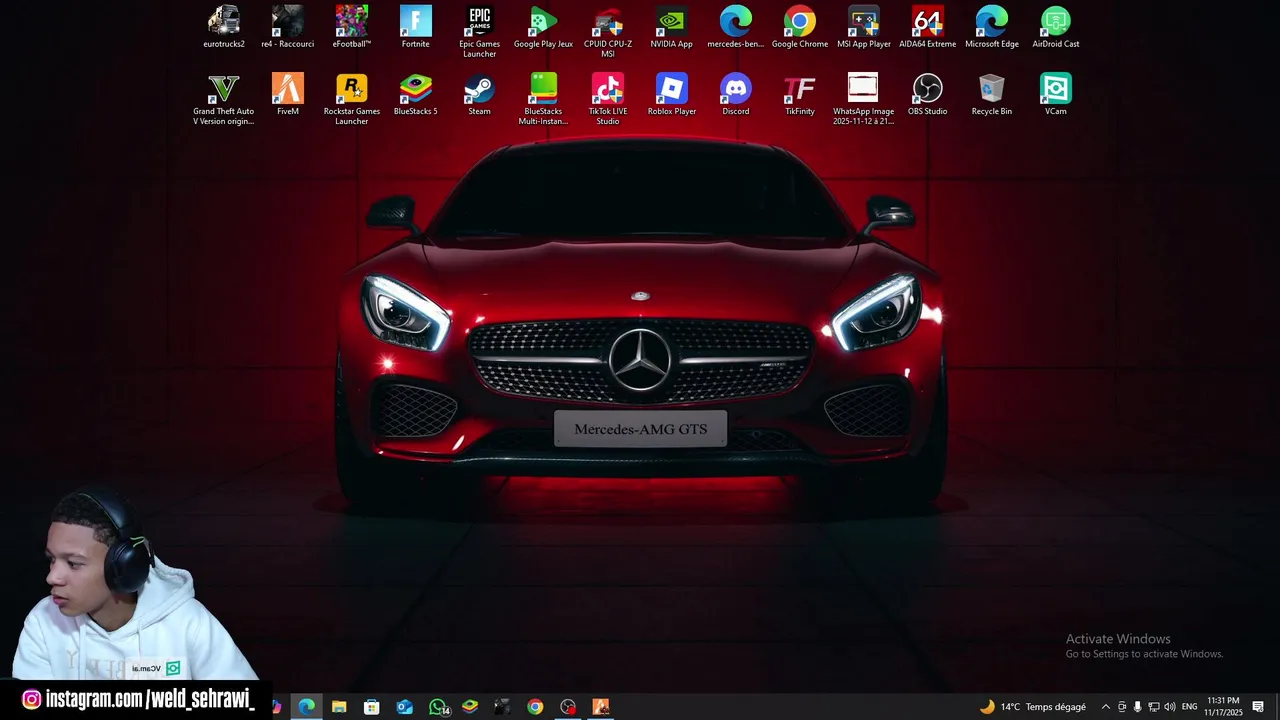
Task: Click the Epic Games Launcher shortcut
Action: [480, 31]
